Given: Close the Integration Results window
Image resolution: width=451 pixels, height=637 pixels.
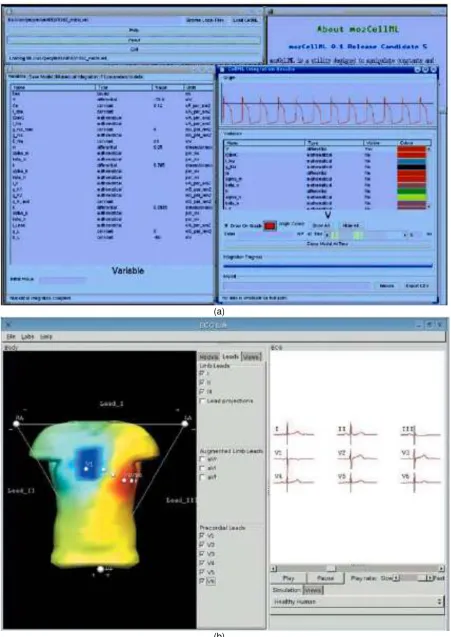Looking at the screenshot, I should coord(433,69).
